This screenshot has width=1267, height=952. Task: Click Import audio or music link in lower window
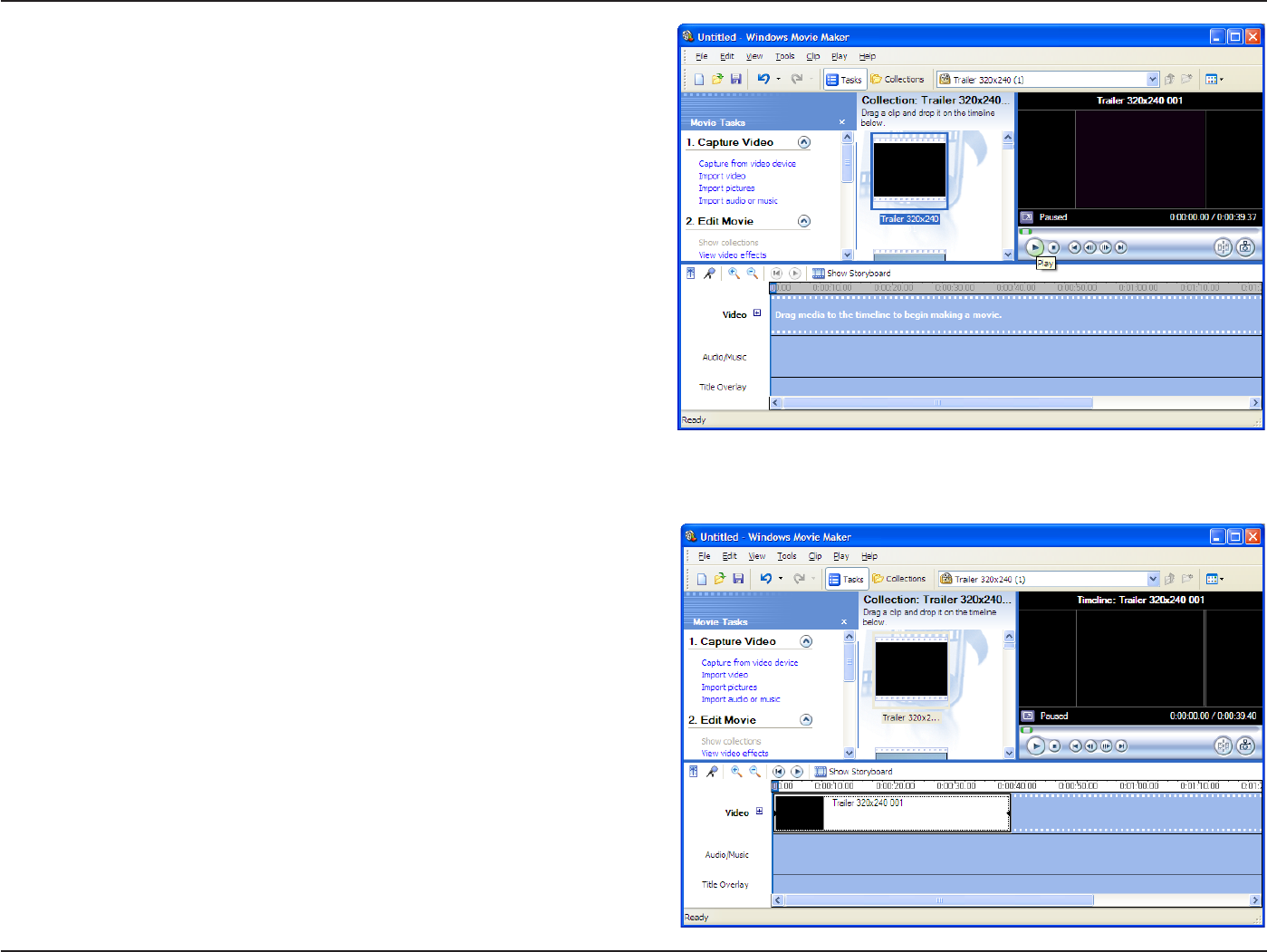click(x=741, y=699)
